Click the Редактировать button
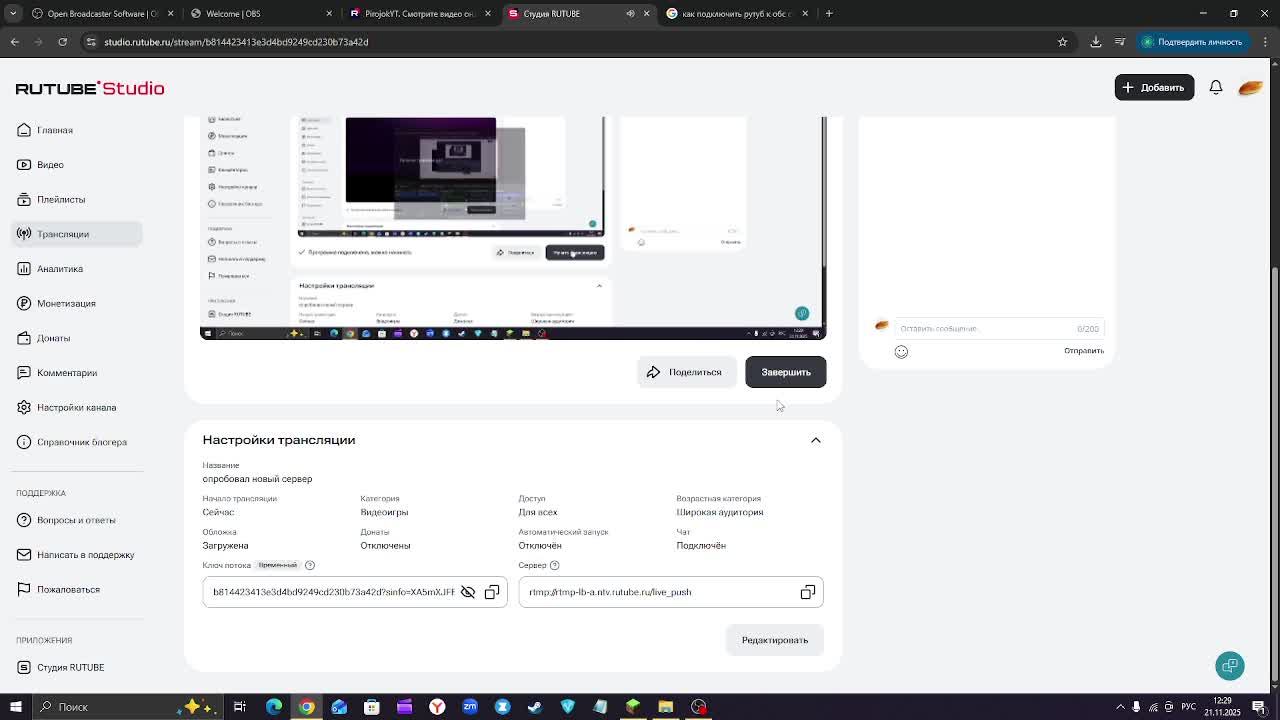Image resolution: width=1280 pixels, height=720 pixels. tap(775, 640)
